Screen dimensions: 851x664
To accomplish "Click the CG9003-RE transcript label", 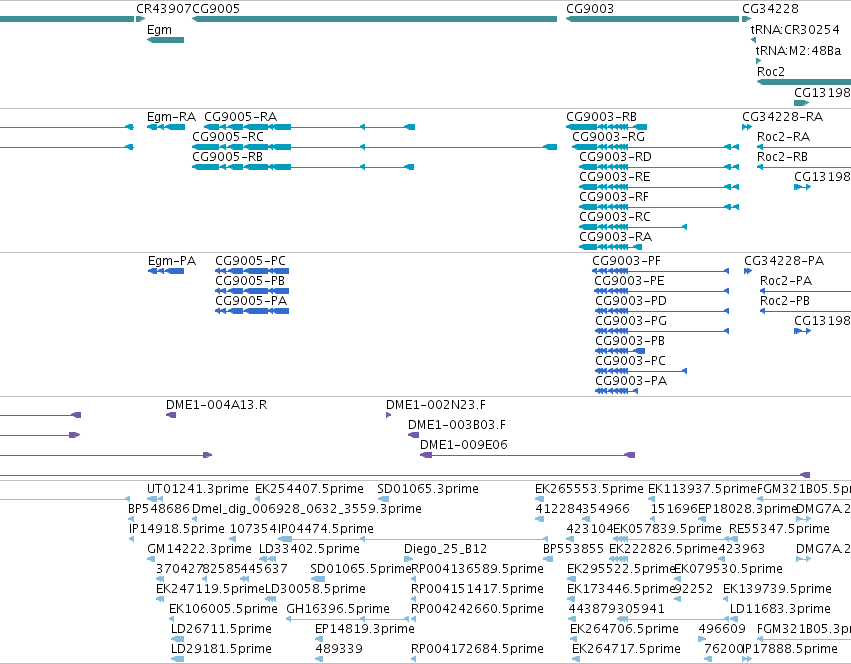I will coord(614,177).
